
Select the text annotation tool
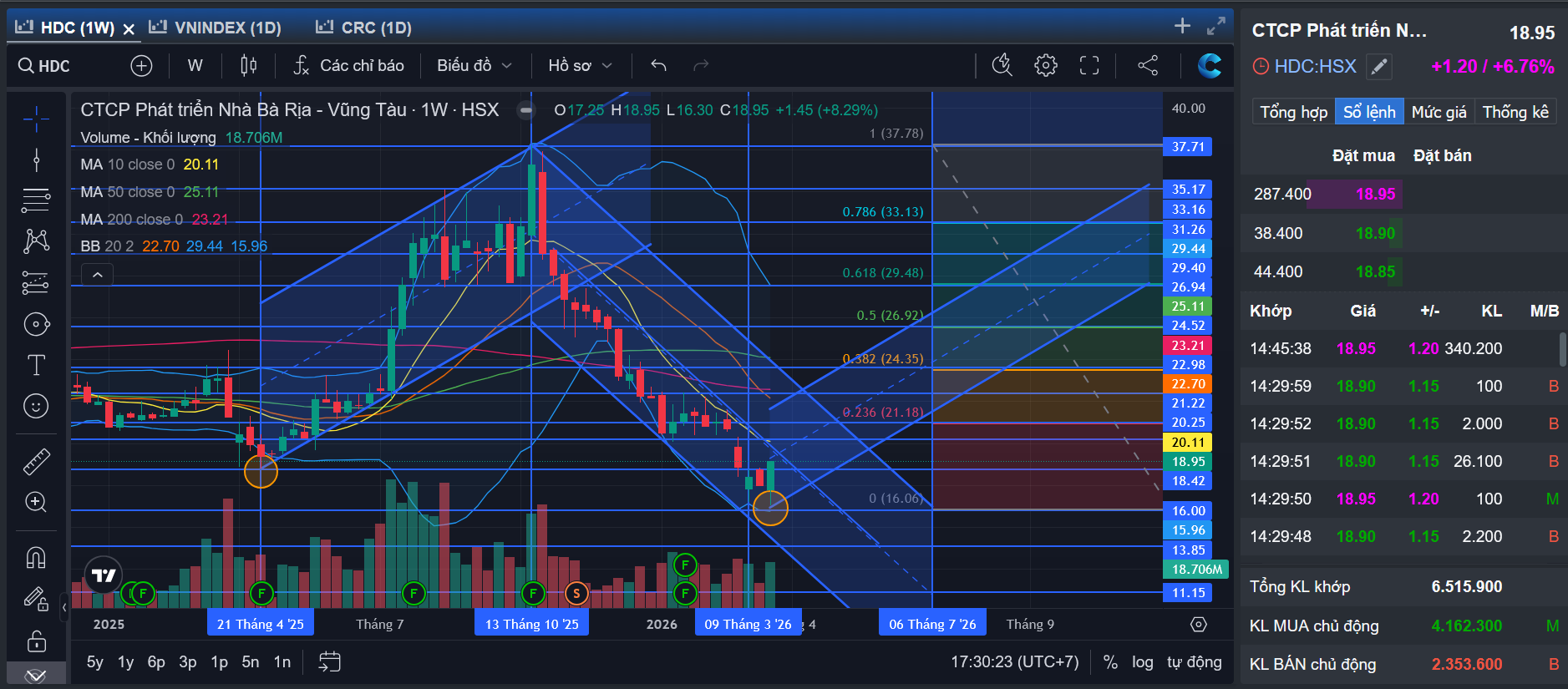pyautogui.click(x=36, y=365)
